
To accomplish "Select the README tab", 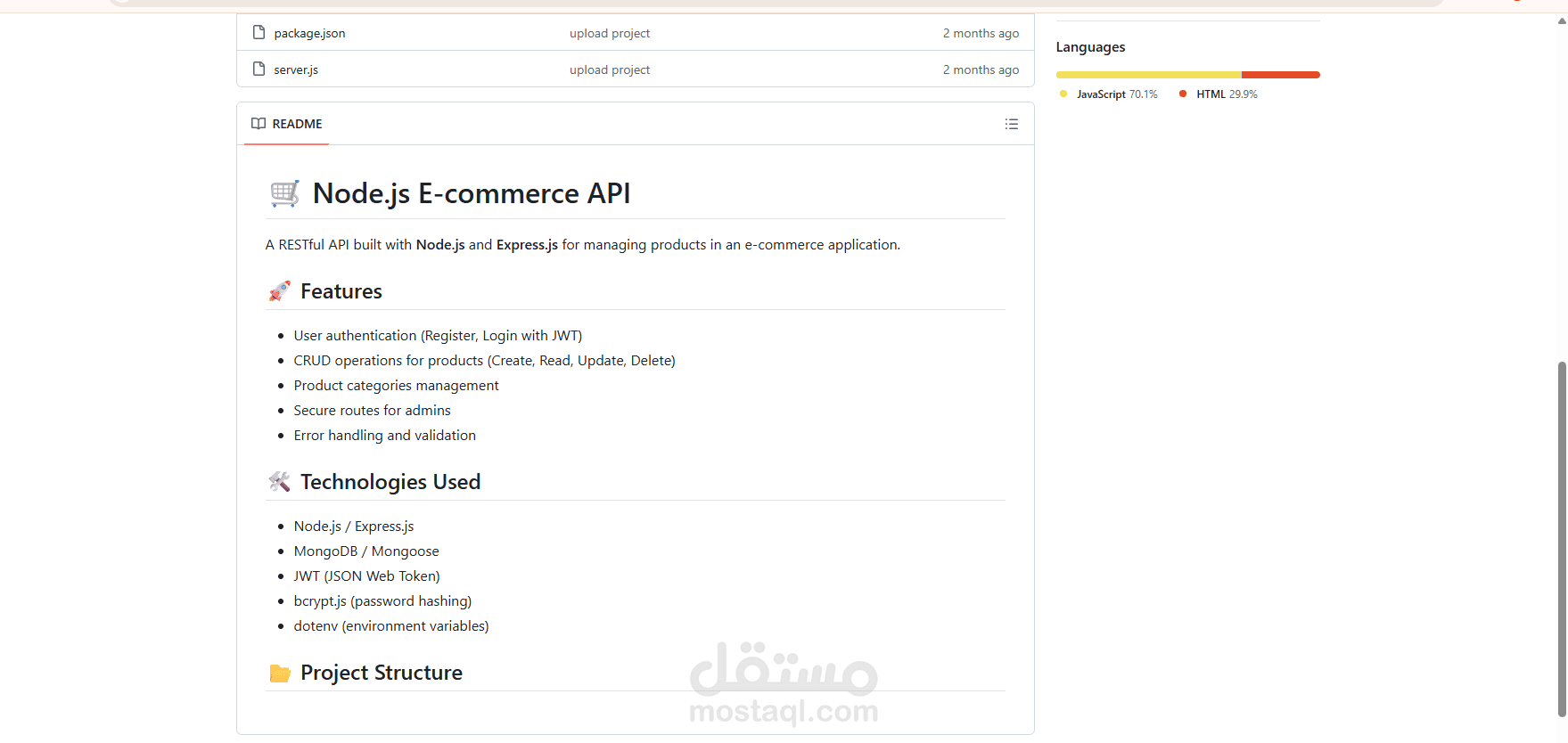I will (x=287, y=124).
